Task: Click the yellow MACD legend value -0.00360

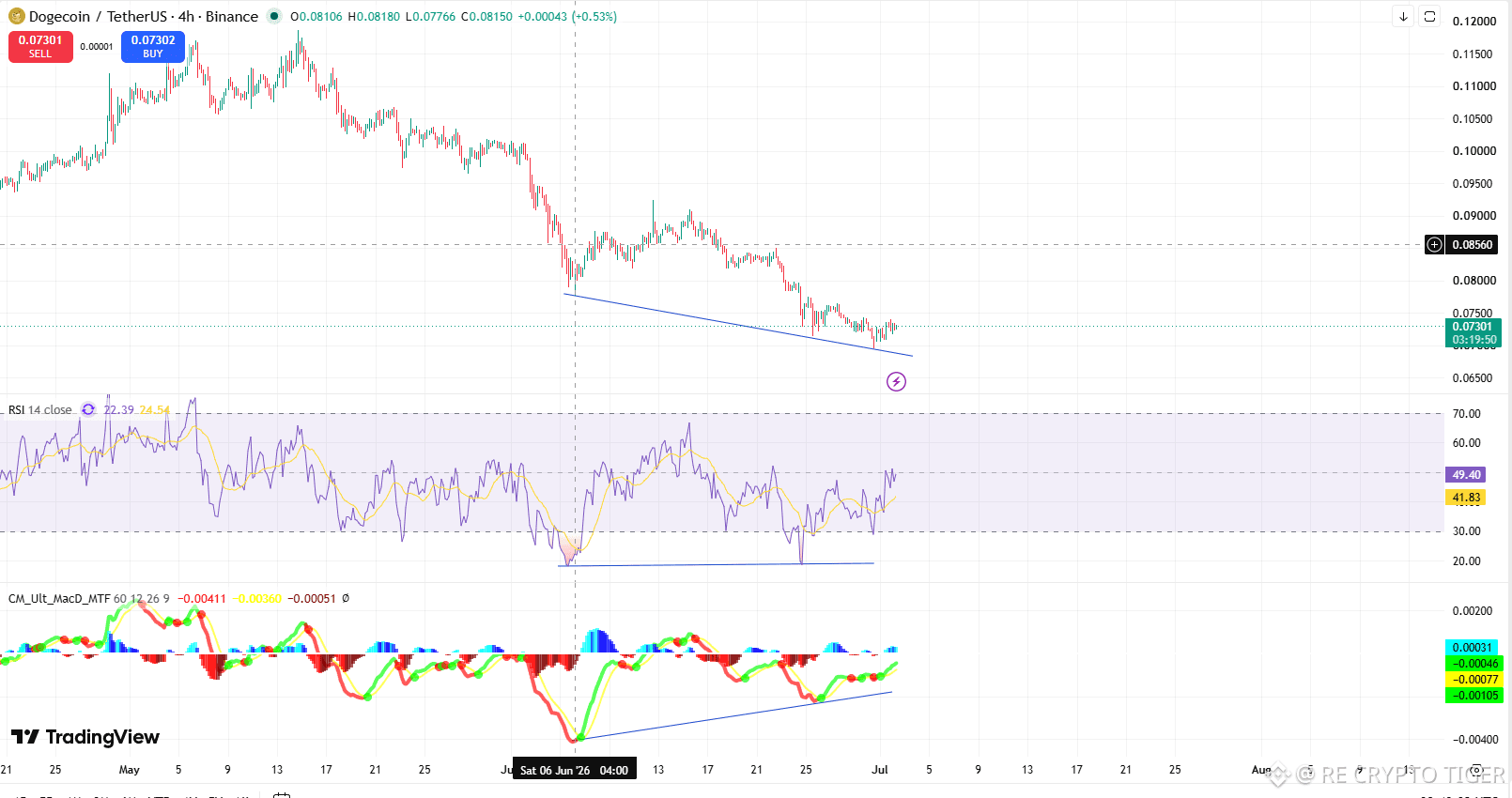Action: pos(258,599)
